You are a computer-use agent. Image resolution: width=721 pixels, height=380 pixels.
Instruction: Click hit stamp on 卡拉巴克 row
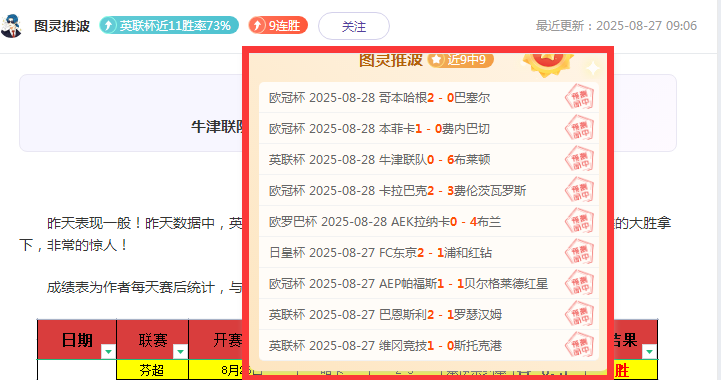[579, 190]
